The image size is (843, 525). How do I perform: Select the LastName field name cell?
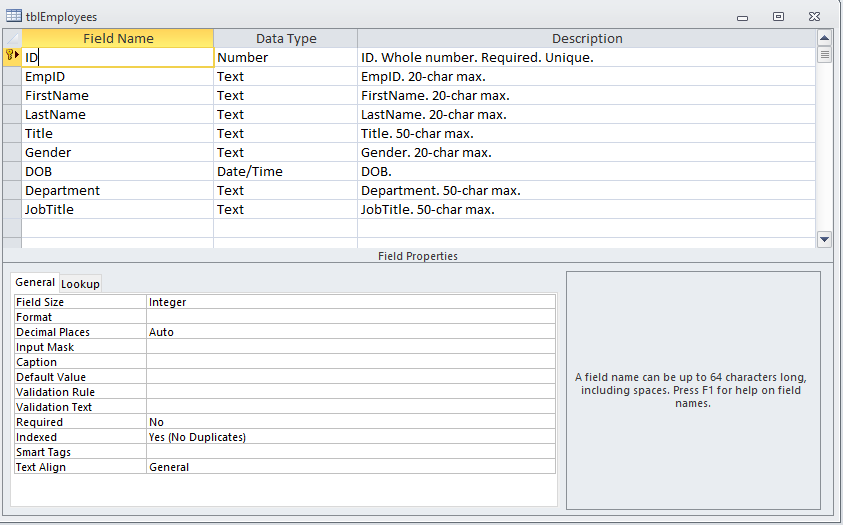[x=118, y=114]
